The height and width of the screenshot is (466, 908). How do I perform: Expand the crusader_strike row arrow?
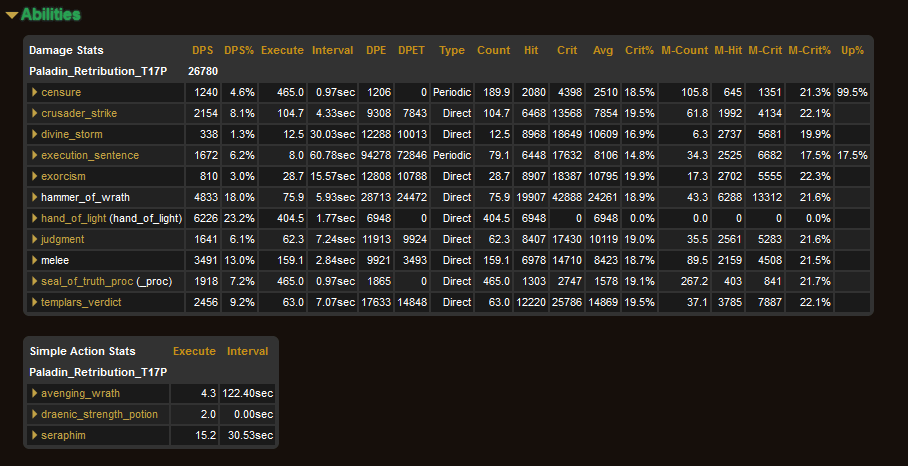pos(35,113)
